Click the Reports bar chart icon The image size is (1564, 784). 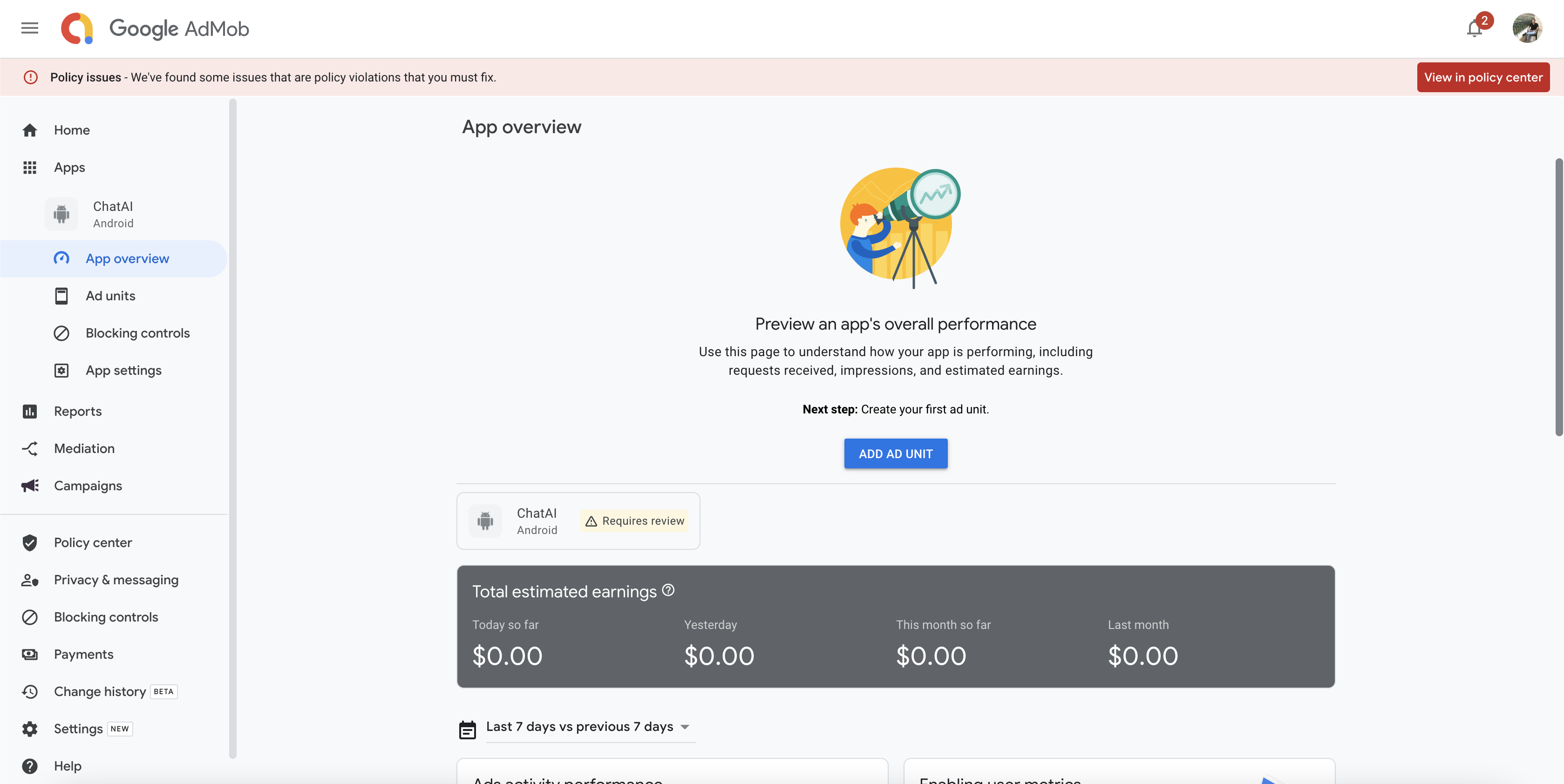(30, 412)
